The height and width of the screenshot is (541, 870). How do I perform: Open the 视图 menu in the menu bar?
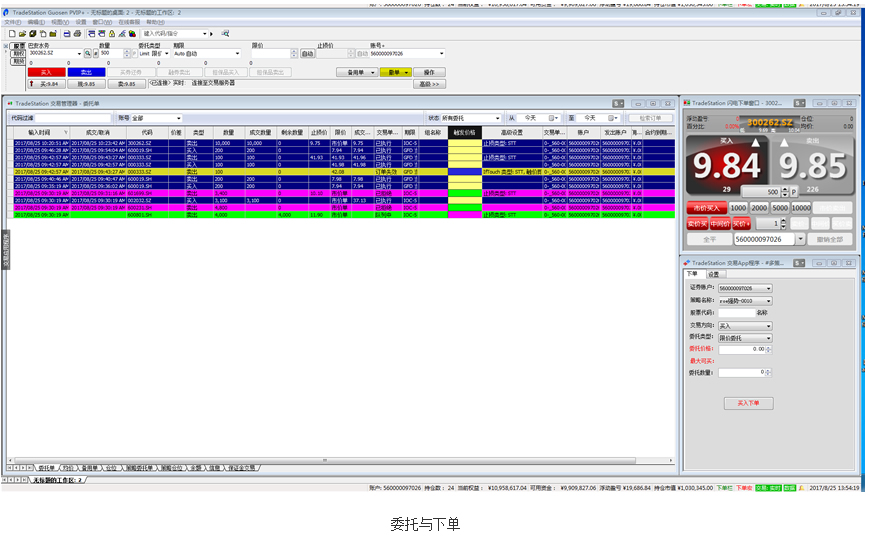[x=59, y=21]
